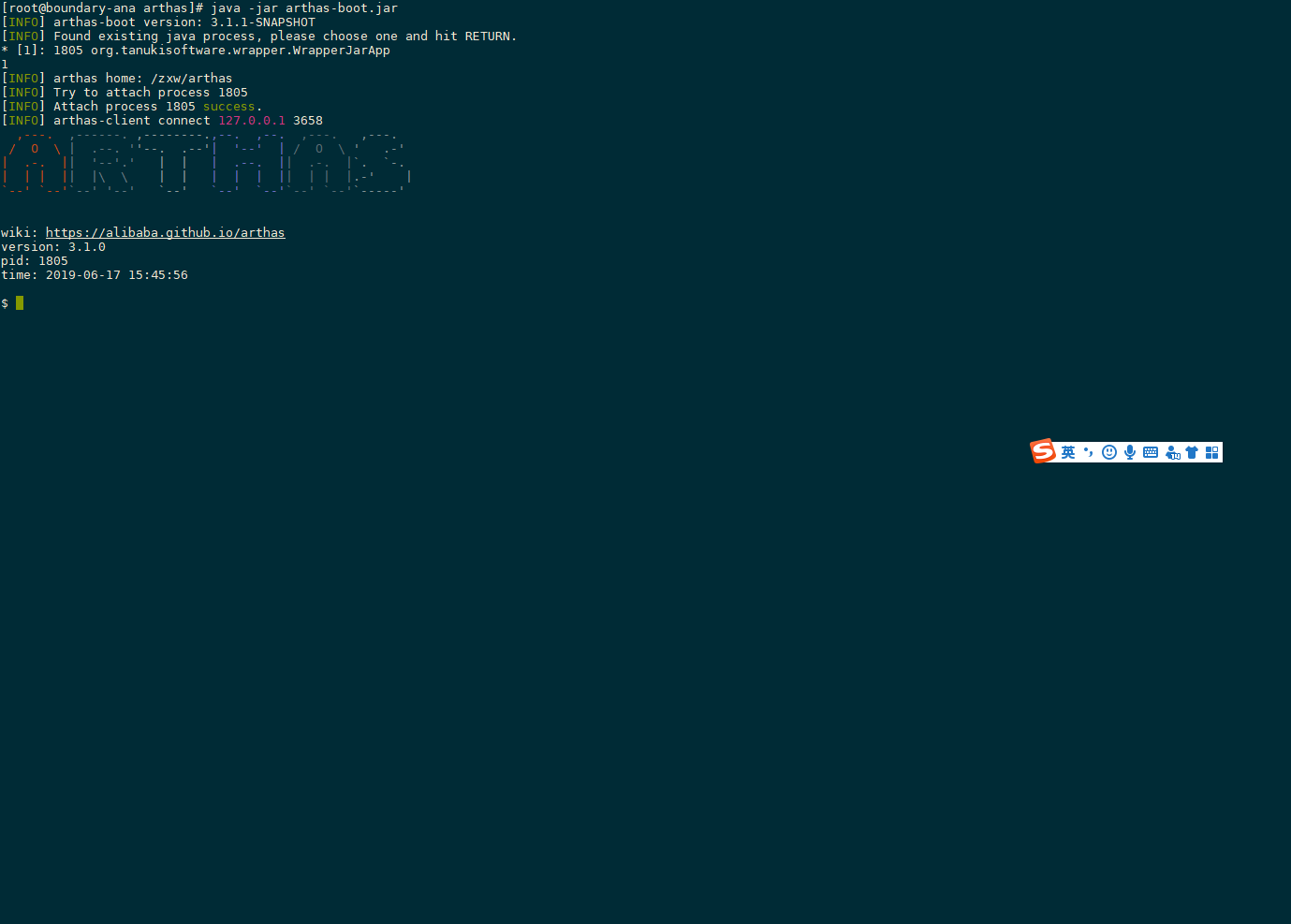
Task: Open the emoji smiley panel
Action: [x=1109, y=452]
